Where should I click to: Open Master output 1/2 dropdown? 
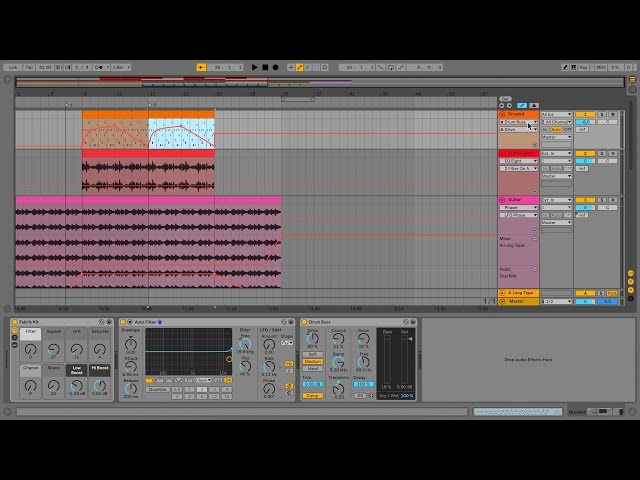coord(556,301)
